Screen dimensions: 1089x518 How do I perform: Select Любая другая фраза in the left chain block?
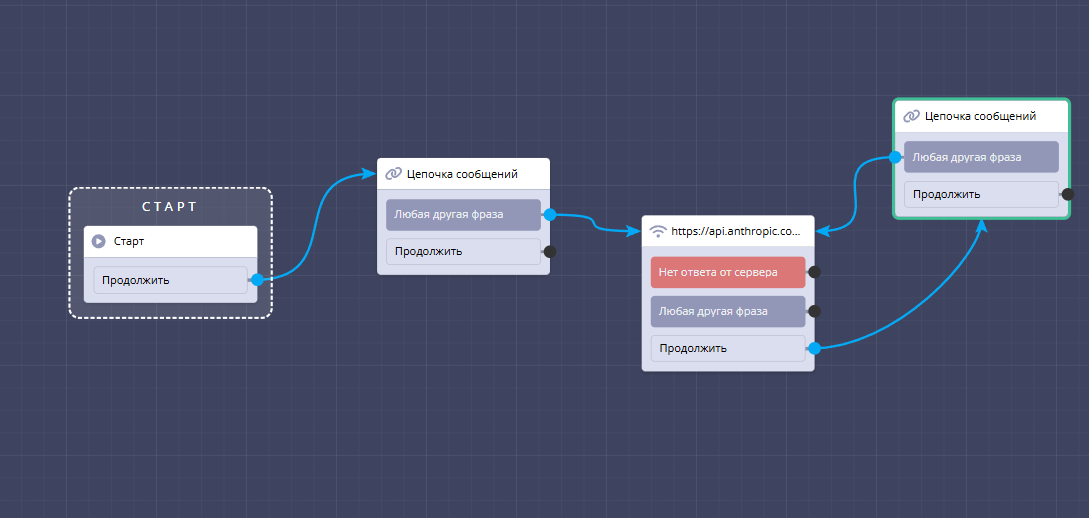pyautogui.click(x=462, y=214)
